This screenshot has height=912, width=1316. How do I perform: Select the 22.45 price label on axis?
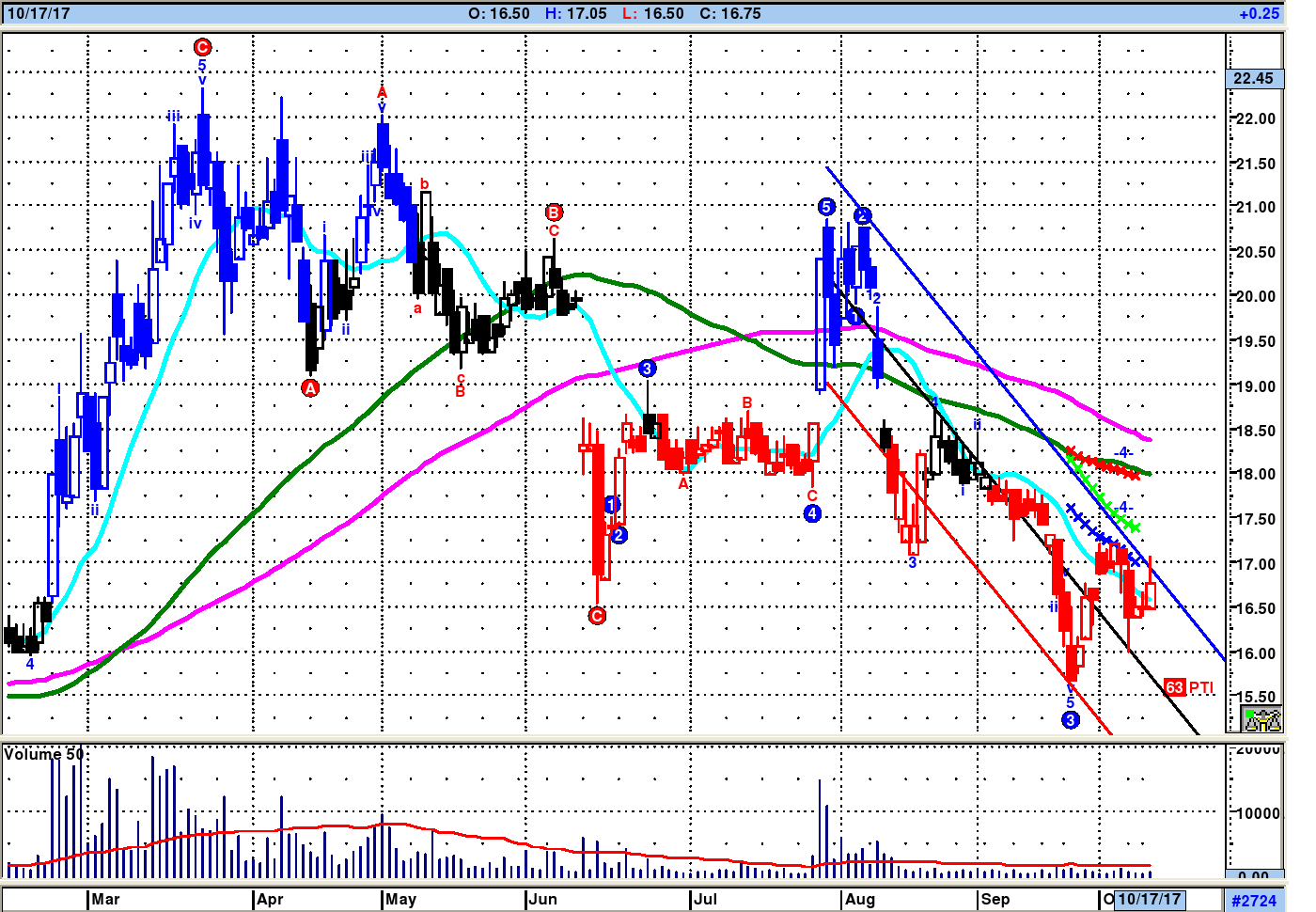coord(1254,78)
